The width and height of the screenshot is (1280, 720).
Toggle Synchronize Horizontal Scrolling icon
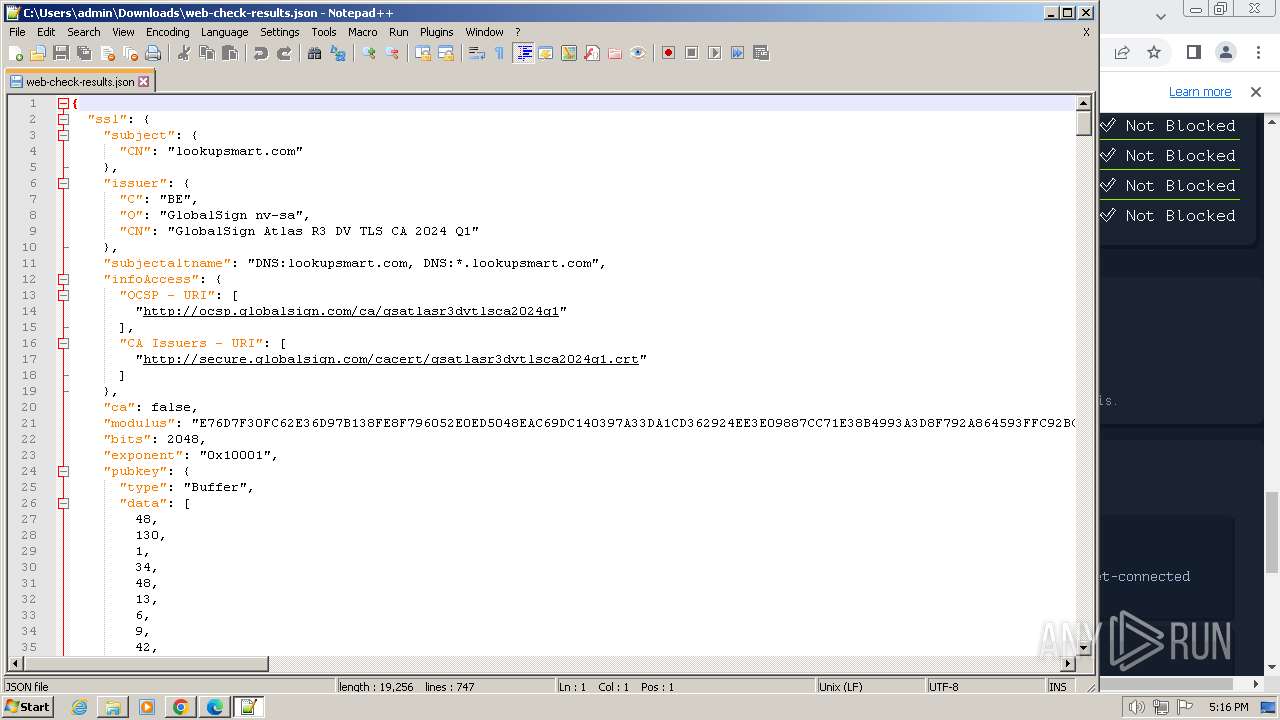[446, 53]
